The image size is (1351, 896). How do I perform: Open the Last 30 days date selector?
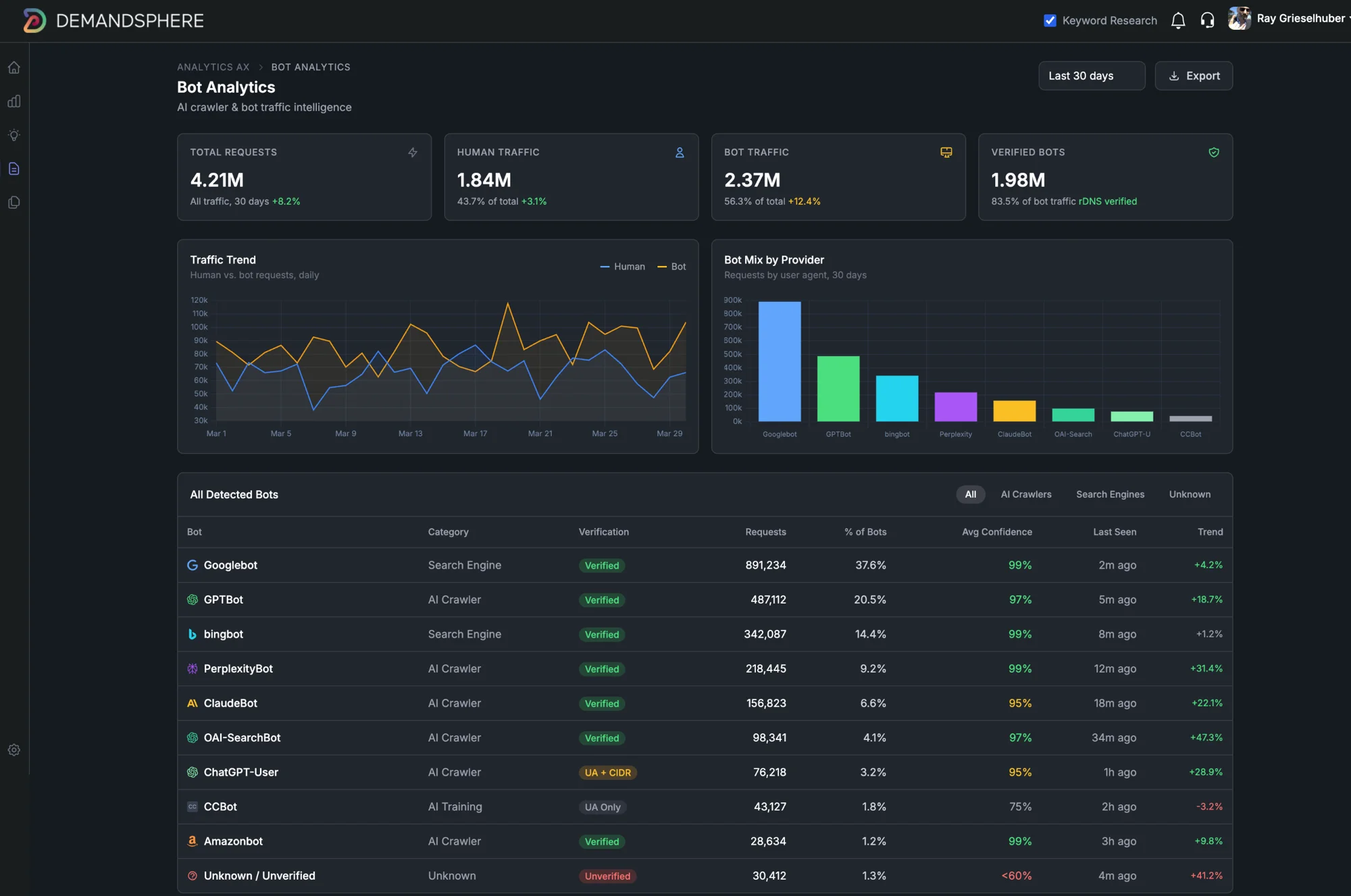1091,76
